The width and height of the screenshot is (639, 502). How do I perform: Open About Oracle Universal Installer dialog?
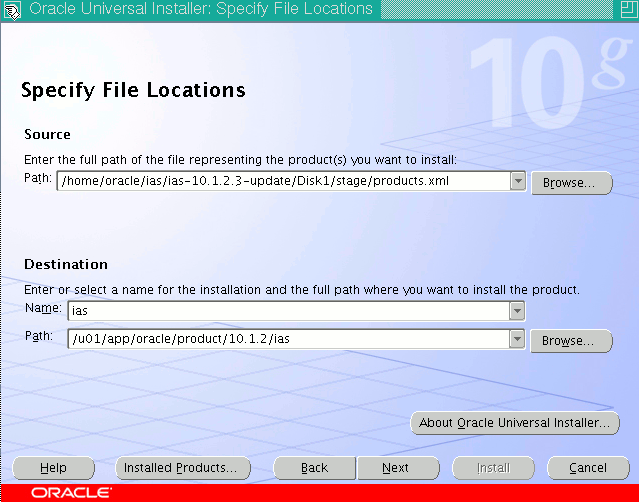tap(515, 423)
